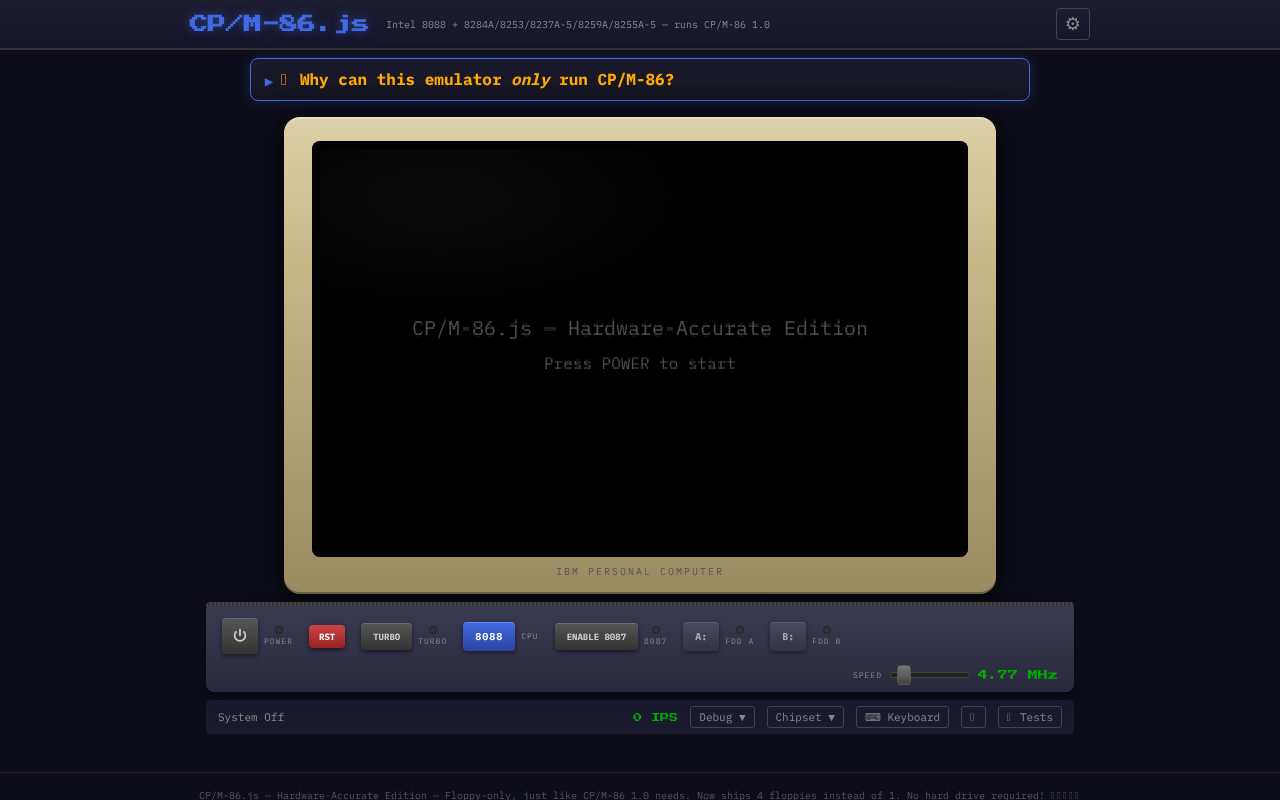Click the '4.77 MHz' speed readout
Image resolution: width=1280 pixels, height=800 pixels.
tap(1017, 675)
